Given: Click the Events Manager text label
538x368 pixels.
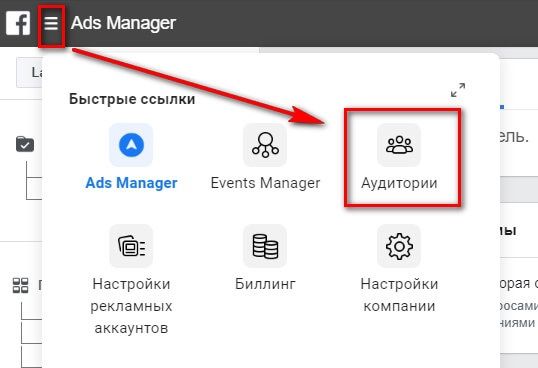Looking at the screenshot, I should click(265, 183).
